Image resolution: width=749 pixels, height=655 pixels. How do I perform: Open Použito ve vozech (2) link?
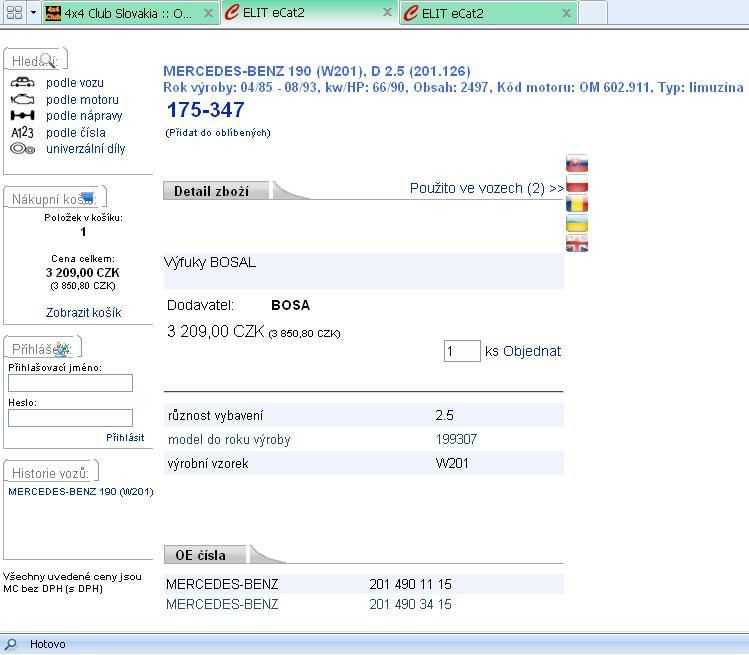point(487,188)
